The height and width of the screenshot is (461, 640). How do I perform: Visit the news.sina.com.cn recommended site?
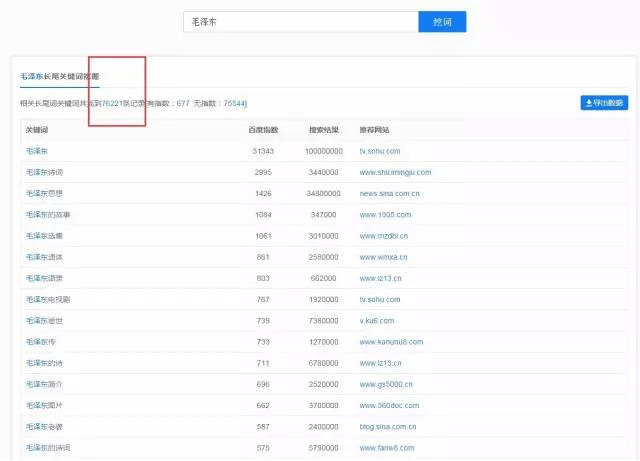(391, 193)
